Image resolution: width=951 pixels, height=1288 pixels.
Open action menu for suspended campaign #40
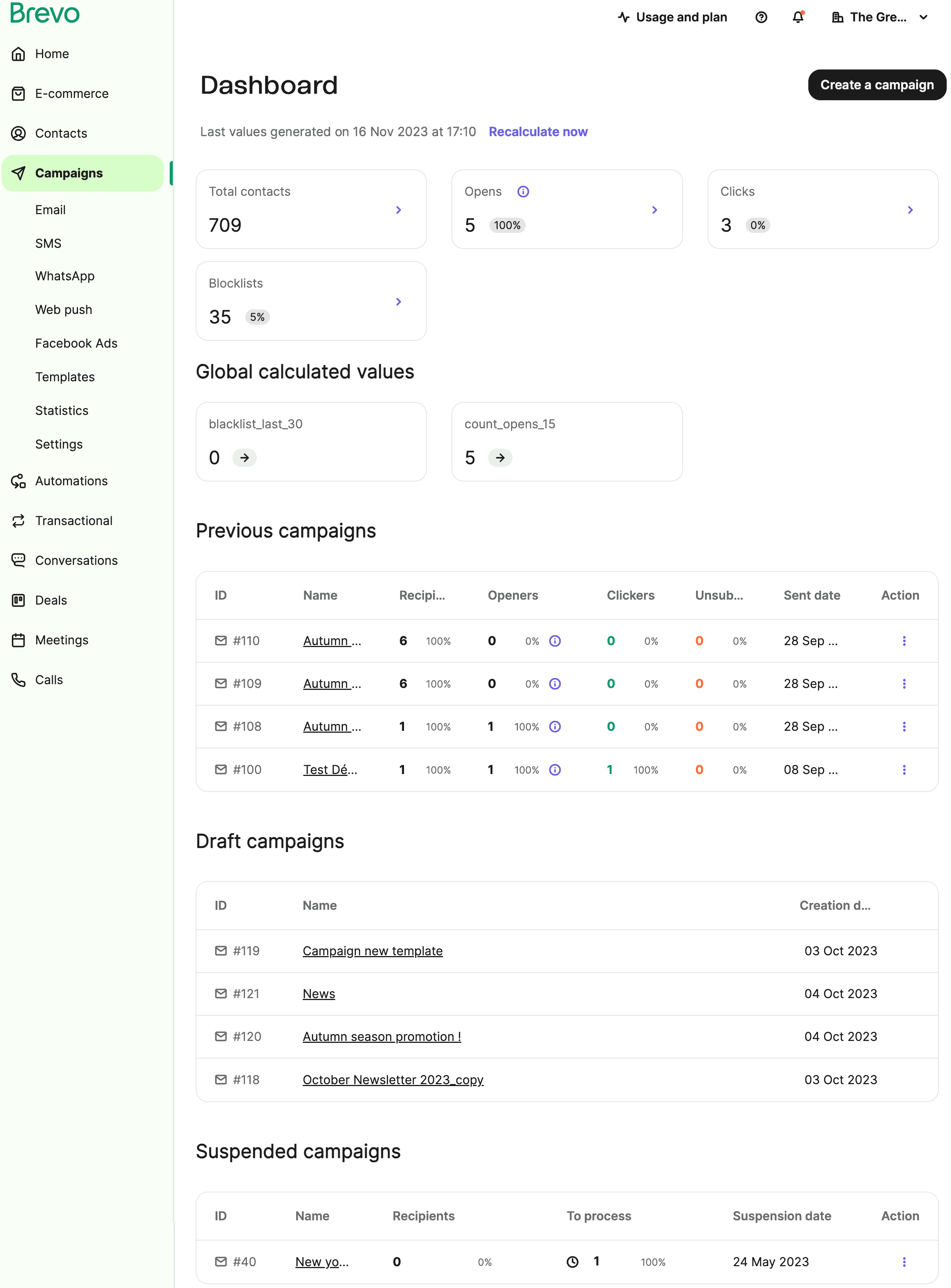[904, 1262]
